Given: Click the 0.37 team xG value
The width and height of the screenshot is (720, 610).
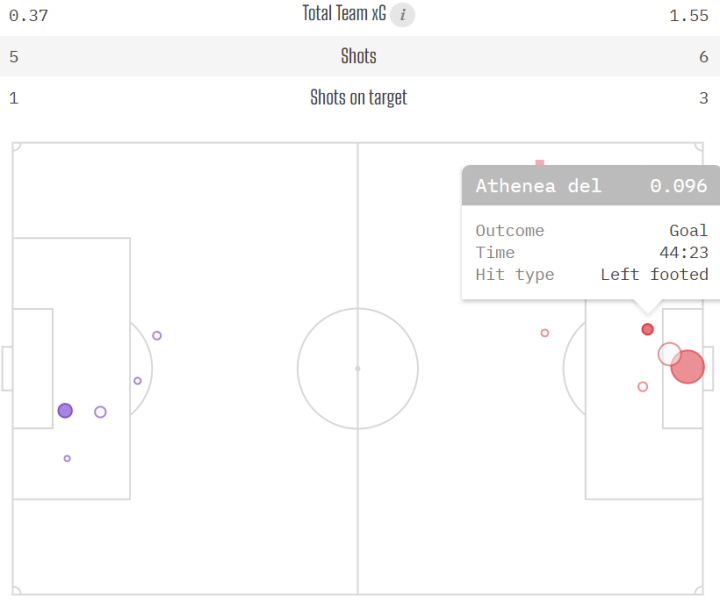Looking at the screenshot, I should 28,15.
